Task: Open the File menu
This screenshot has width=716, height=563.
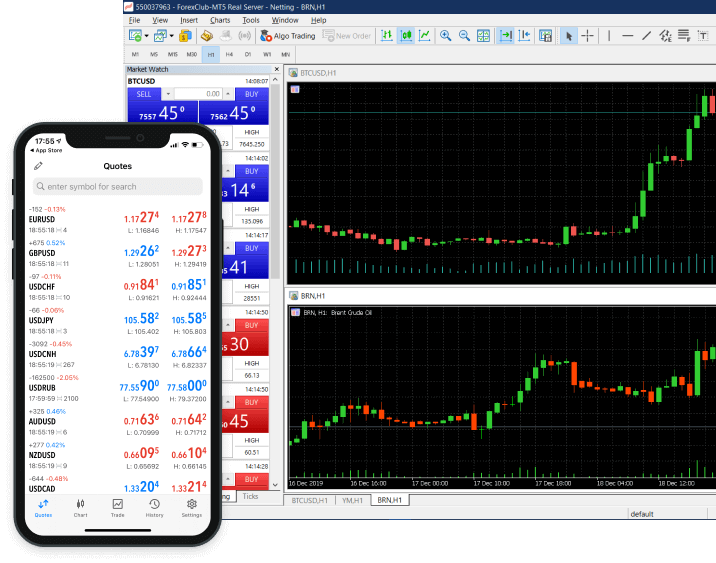Action: [134, 20]
